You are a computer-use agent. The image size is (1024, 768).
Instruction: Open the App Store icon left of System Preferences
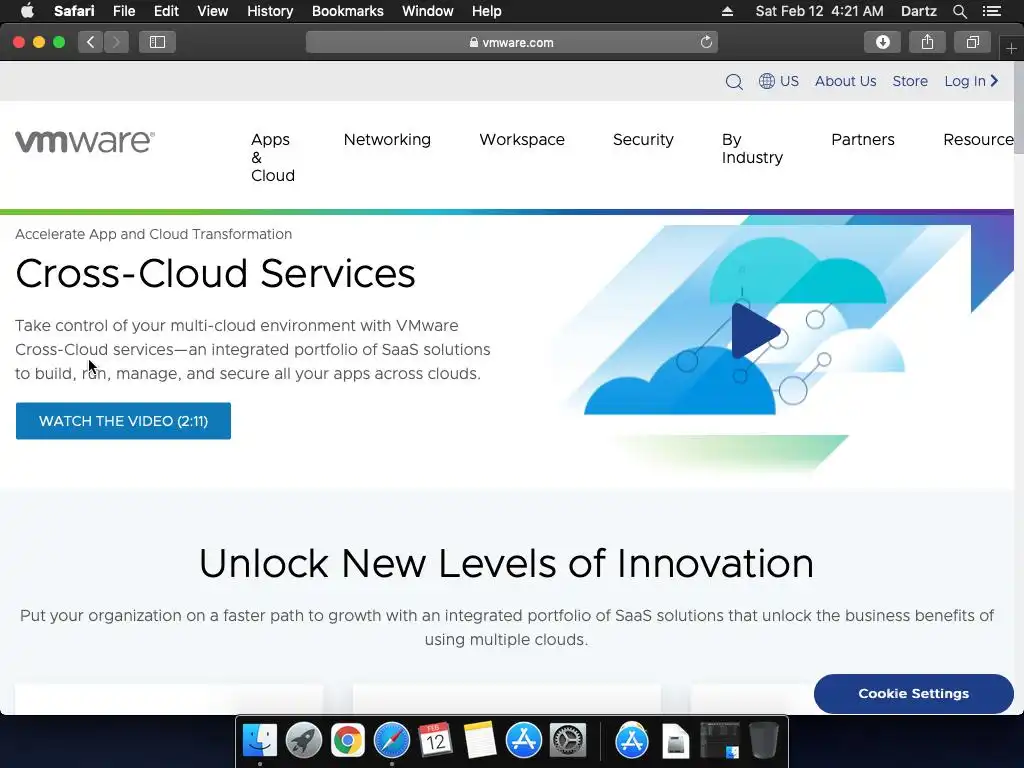524,741
